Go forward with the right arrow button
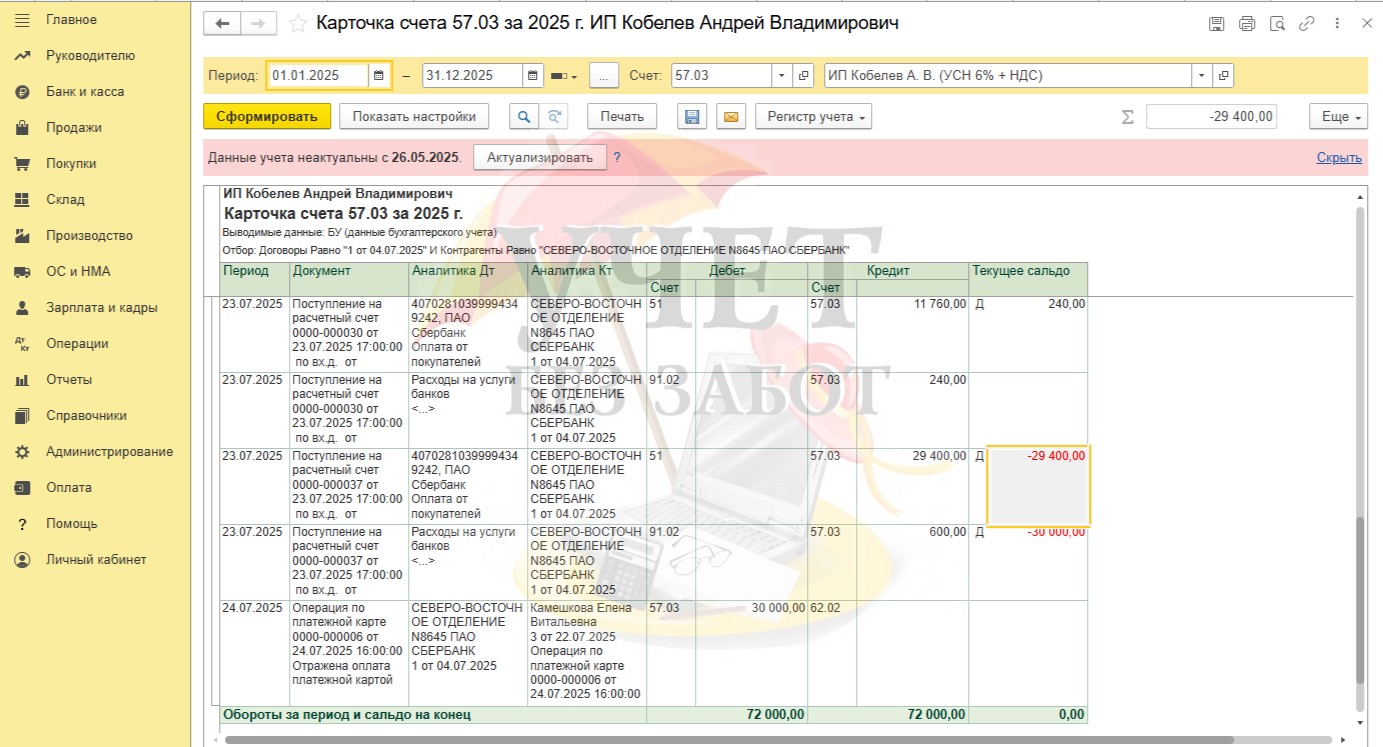 258,23
